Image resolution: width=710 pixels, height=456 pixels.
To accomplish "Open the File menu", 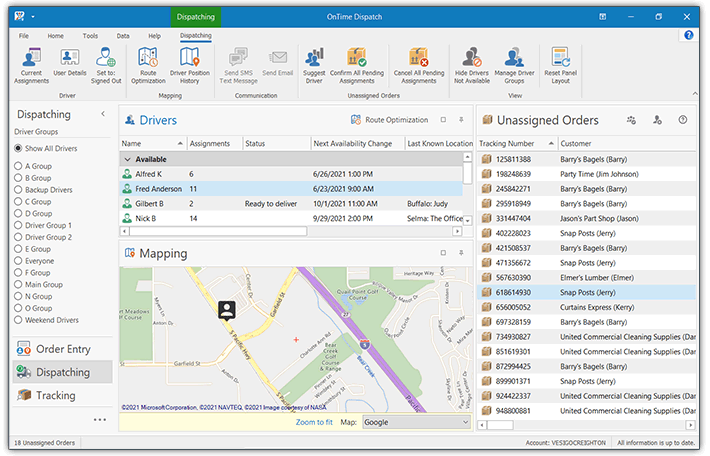I will click(x=24, y=35).
